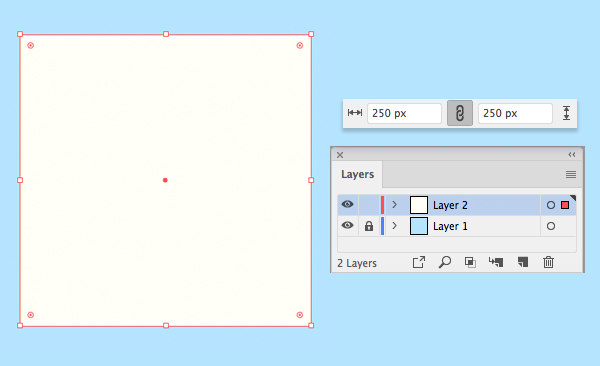Click the Layer 1 thumbnail

419,226
